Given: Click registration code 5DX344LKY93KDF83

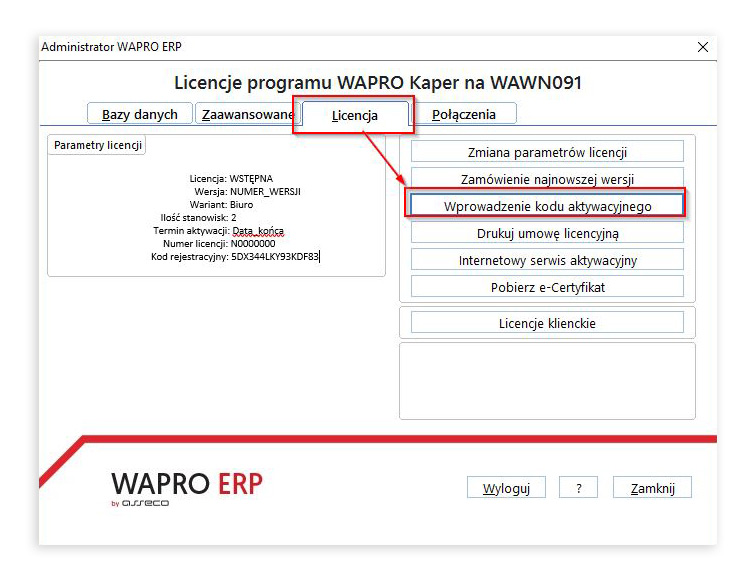Looking at the screenshot, I should (275, 256).
